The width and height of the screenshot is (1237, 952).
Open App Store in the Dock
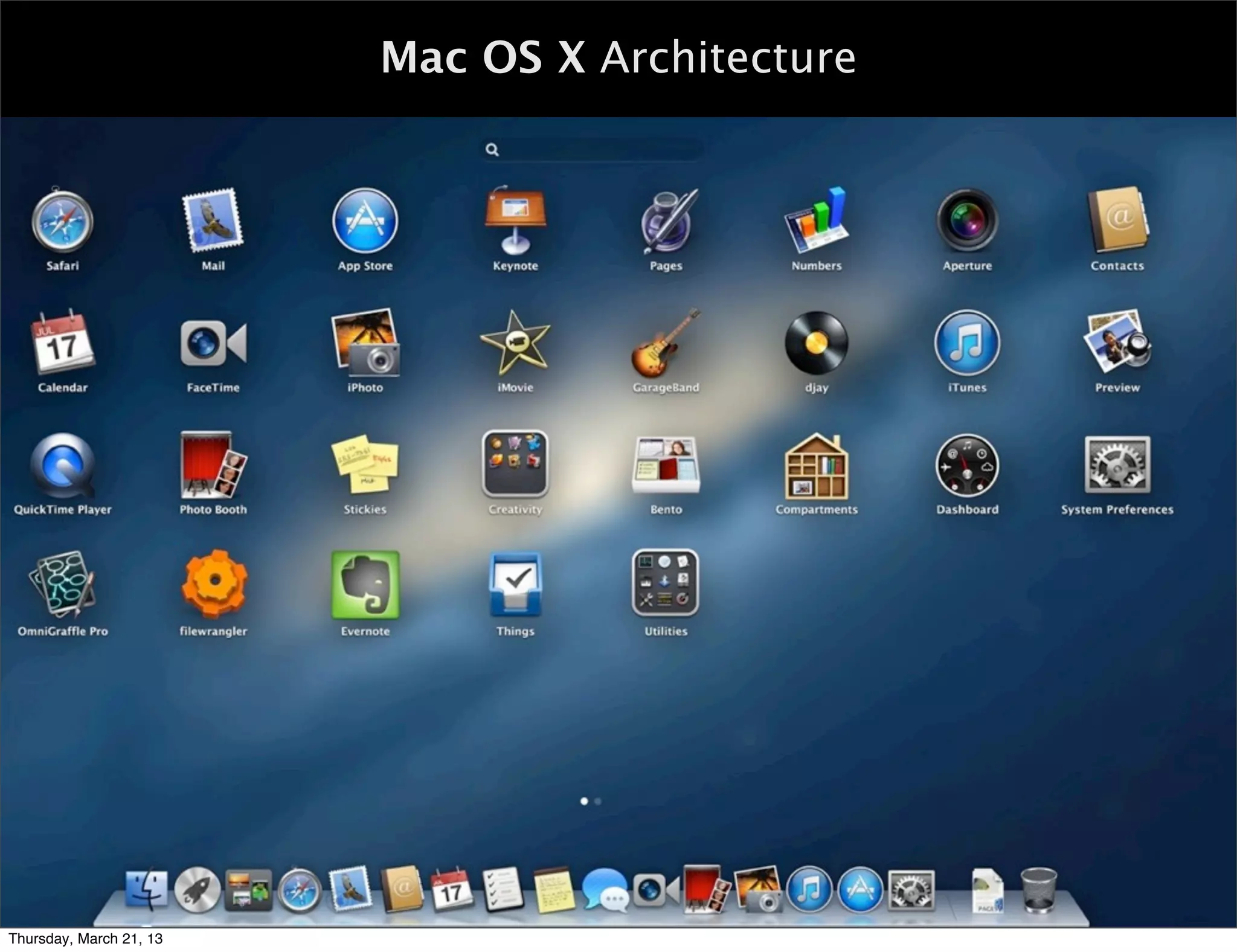pos(861,890)
